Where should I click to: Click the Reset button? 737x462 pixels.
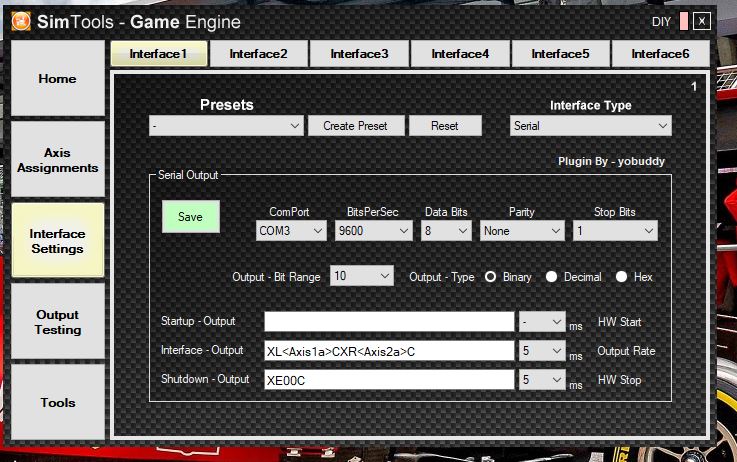pos(445,126)
